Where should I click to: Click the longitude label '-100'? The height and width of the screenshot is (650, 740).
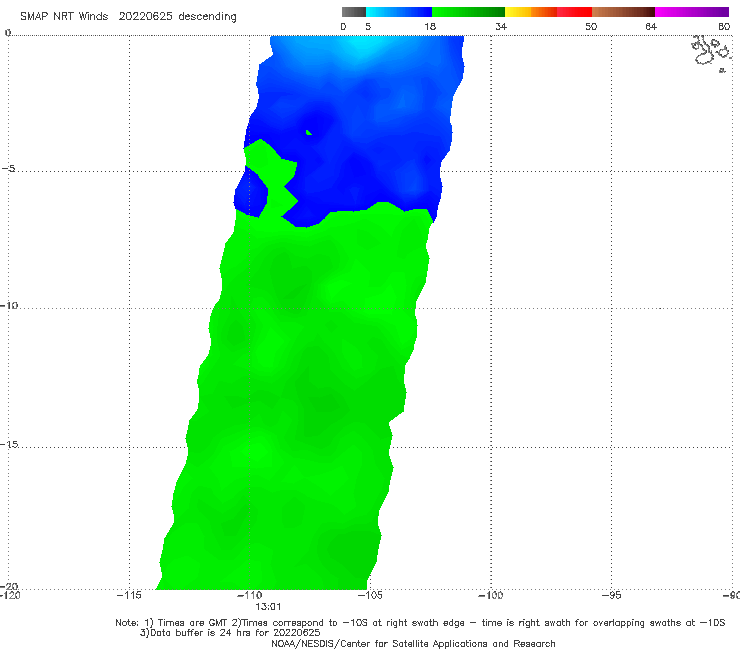(491, 595)
